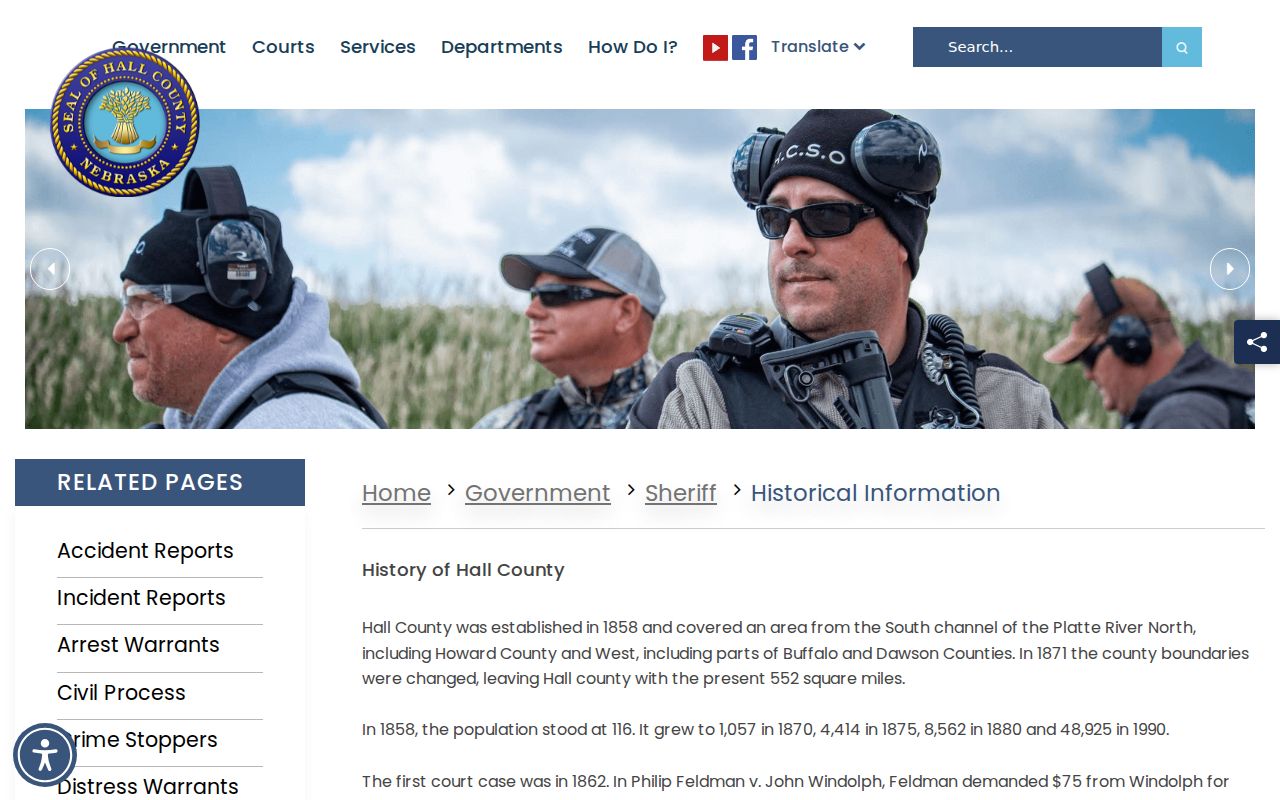Click the search magnifier button
This screenshot has height=800, width=1280.
1182,47
